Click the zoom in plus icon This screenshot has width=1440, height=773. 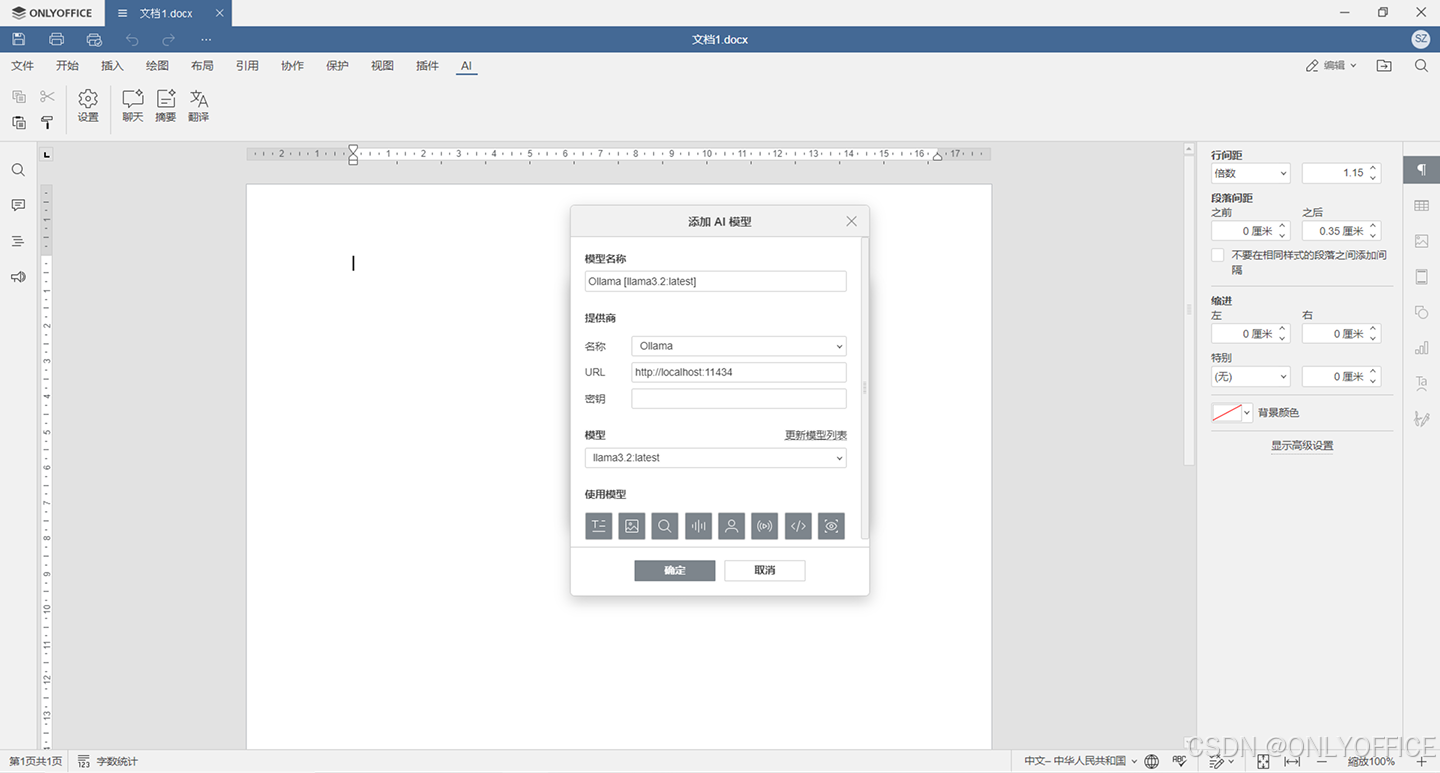point(1422,762)
